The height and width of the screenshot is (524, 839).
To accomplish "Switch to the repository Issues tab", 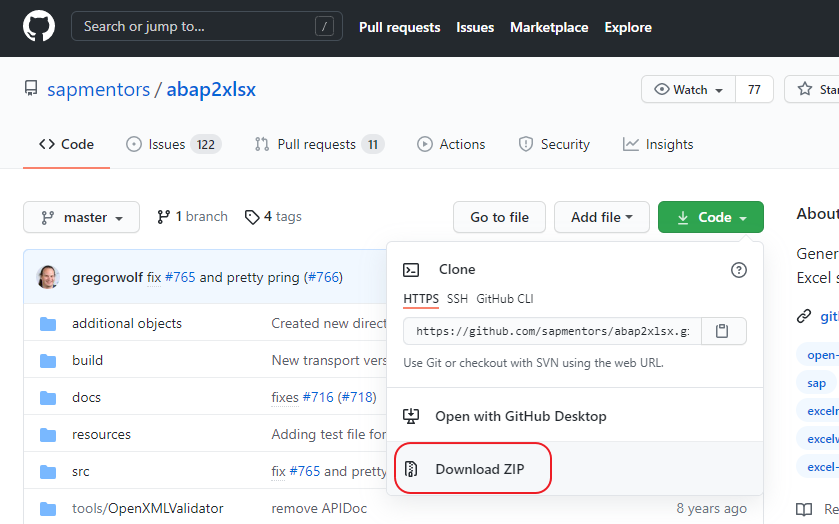I will tap(173, 145).
